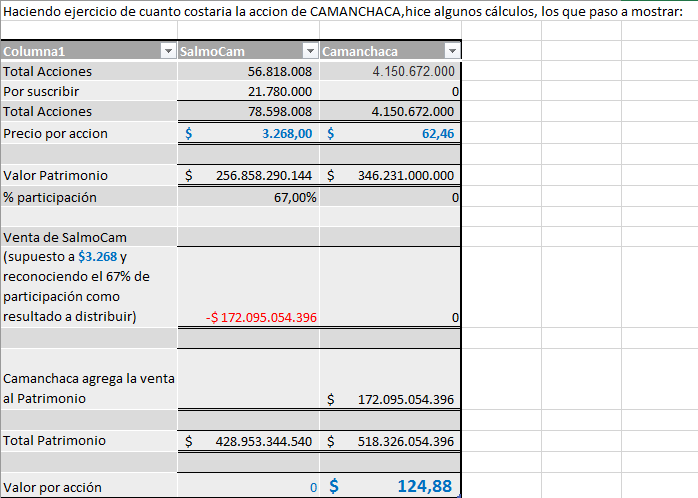
Task: Click the value 346.231.000.000
Action: (x=406, y=176)
